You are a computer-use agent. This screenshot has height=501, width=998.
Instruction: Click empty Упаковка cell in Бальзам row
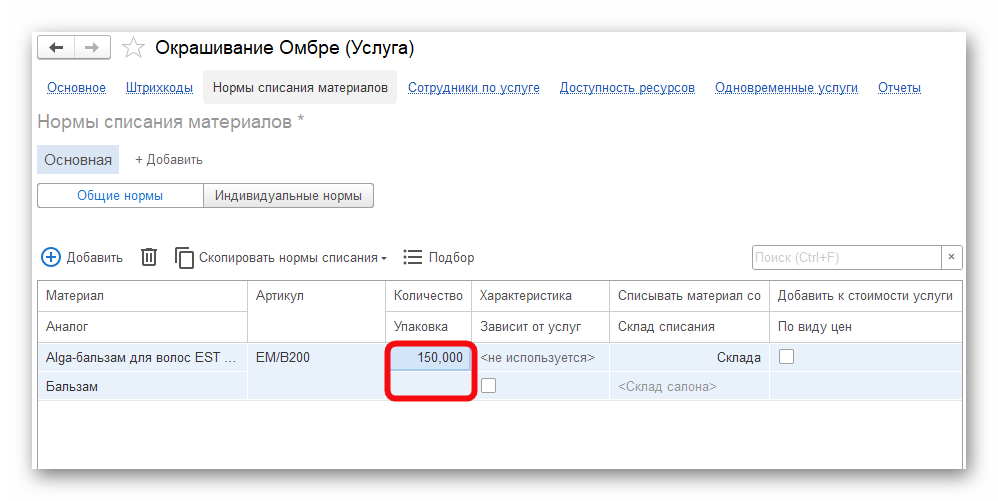[x=428, y=386]
